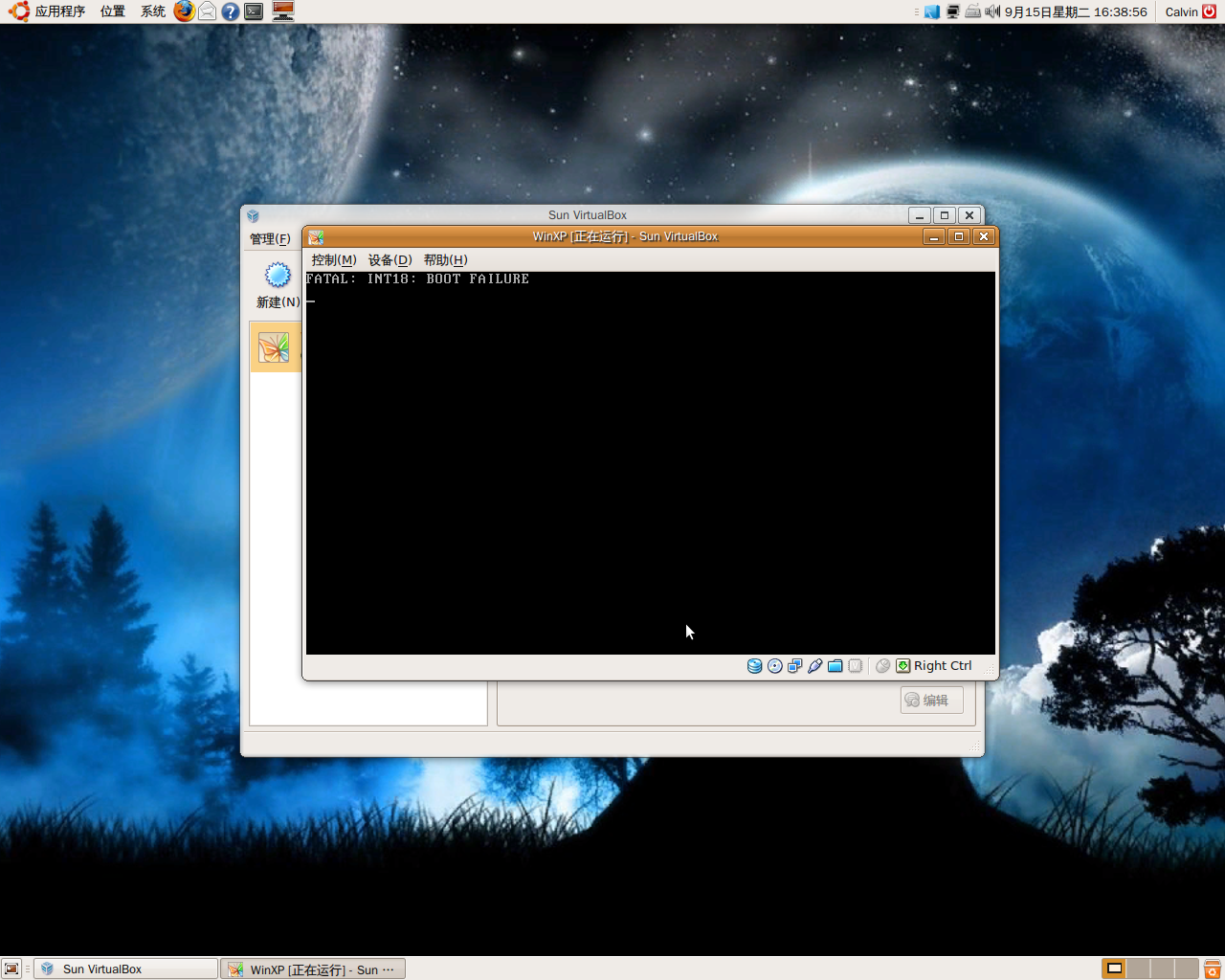Click the host key keyboard capture icon
The width and height of the screenshot is (1225, 980).
pos(902,666)
